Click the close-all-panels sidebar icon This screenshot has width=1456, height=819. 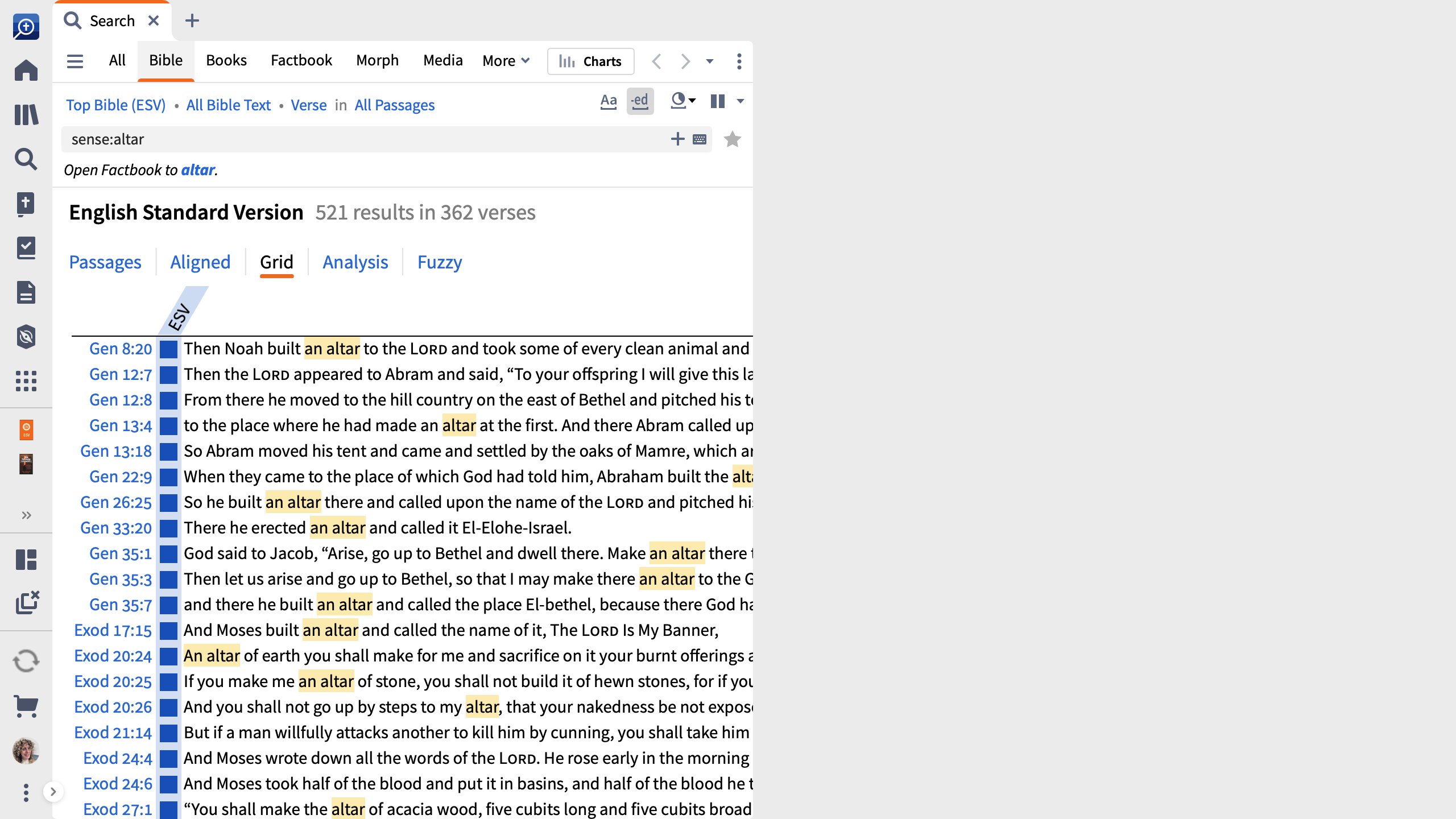27,603
